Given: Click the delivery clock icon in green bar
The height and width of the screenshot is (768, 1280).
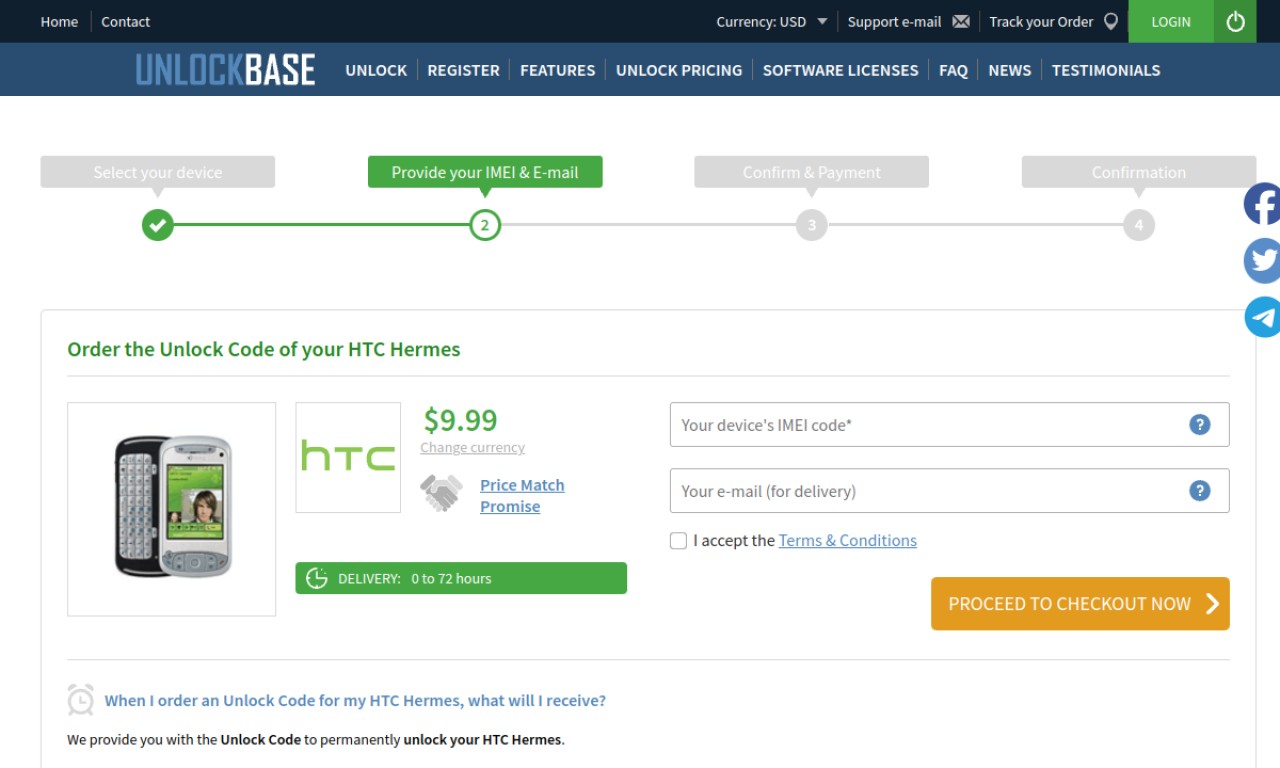Looking at the screenshot, I should click(316, 578).
